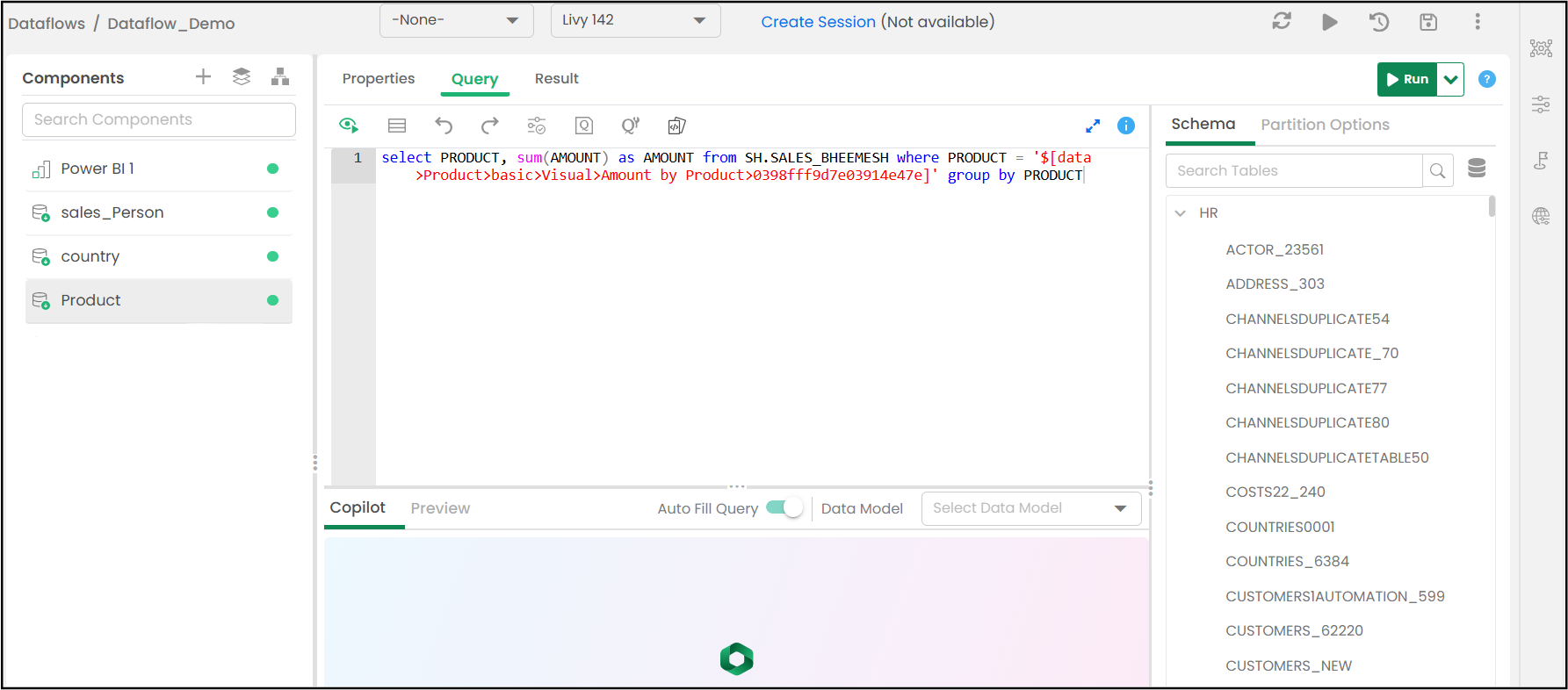The image size is (1568, 690).
Task: Open the Partition Options tab
Action: (1325, 125)
